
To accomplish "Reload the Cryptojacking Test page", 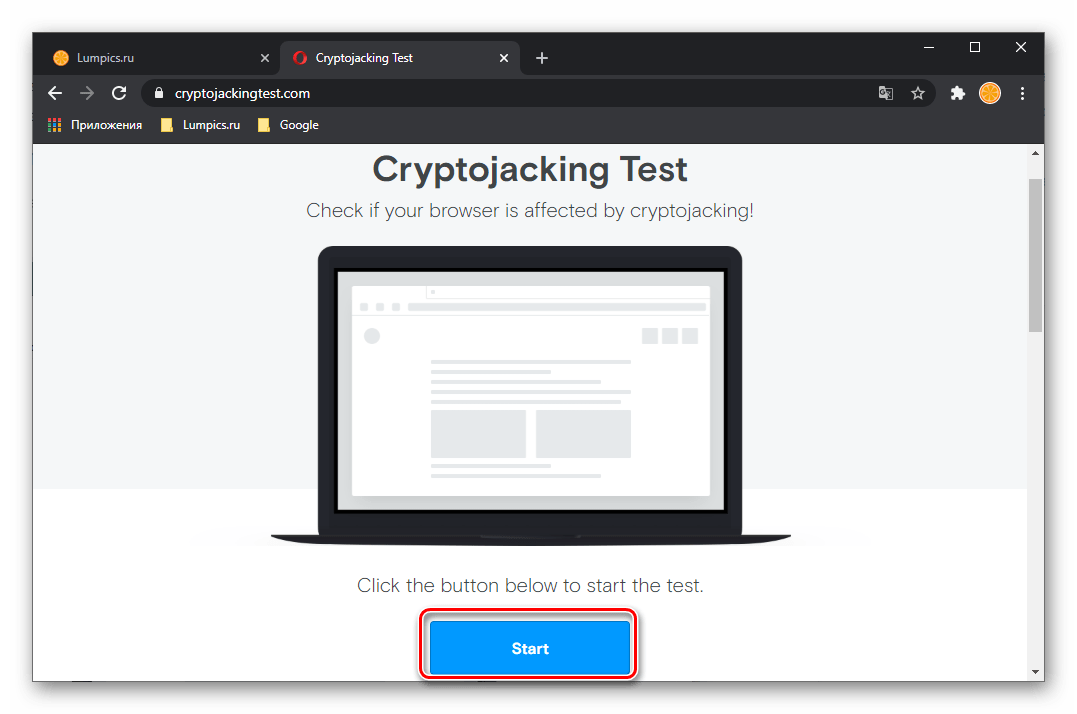I will pos(119,93).
